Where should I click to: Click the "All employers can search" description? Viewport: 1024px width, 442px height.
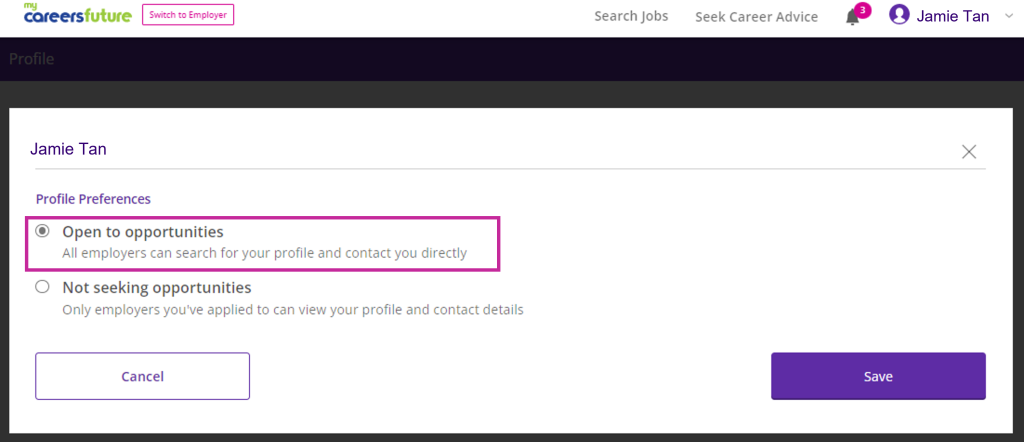coord(264,253)
